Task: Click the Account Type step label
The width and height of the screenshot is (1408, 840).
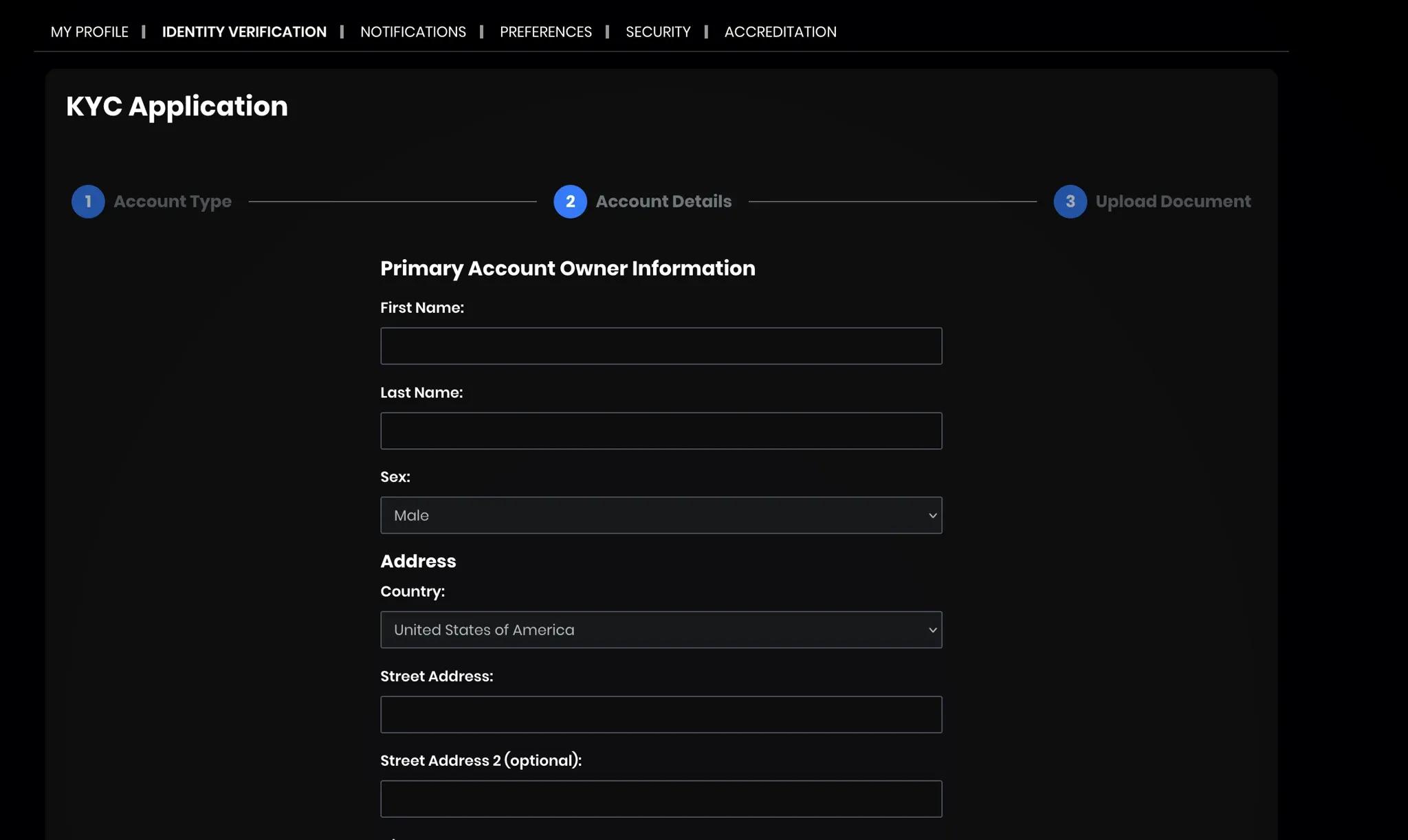Action: tap(172, 201)
